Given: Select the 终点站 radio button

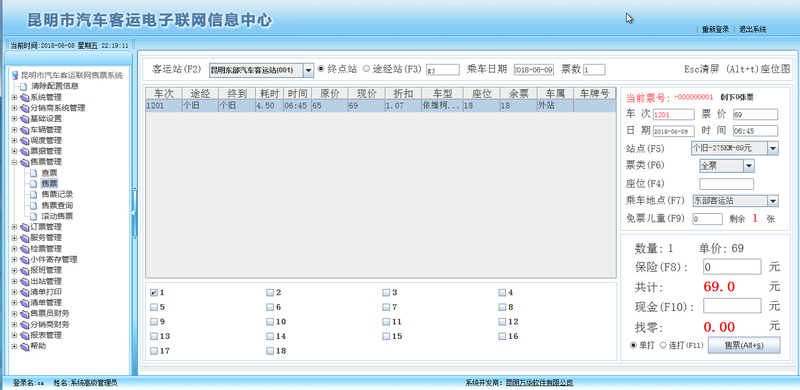Looking at the screenshot, I should pyautogui.click(x=321, y=69).
